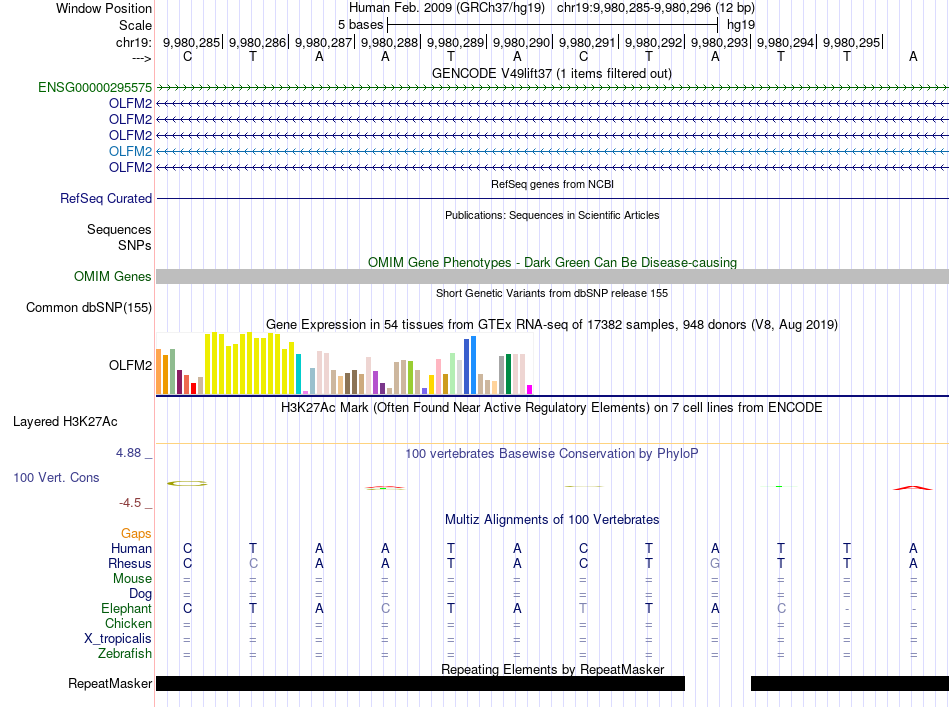This screenshot has height=707, width=950.
Task: Click the Human alignment row label
Action: (131, 548)
